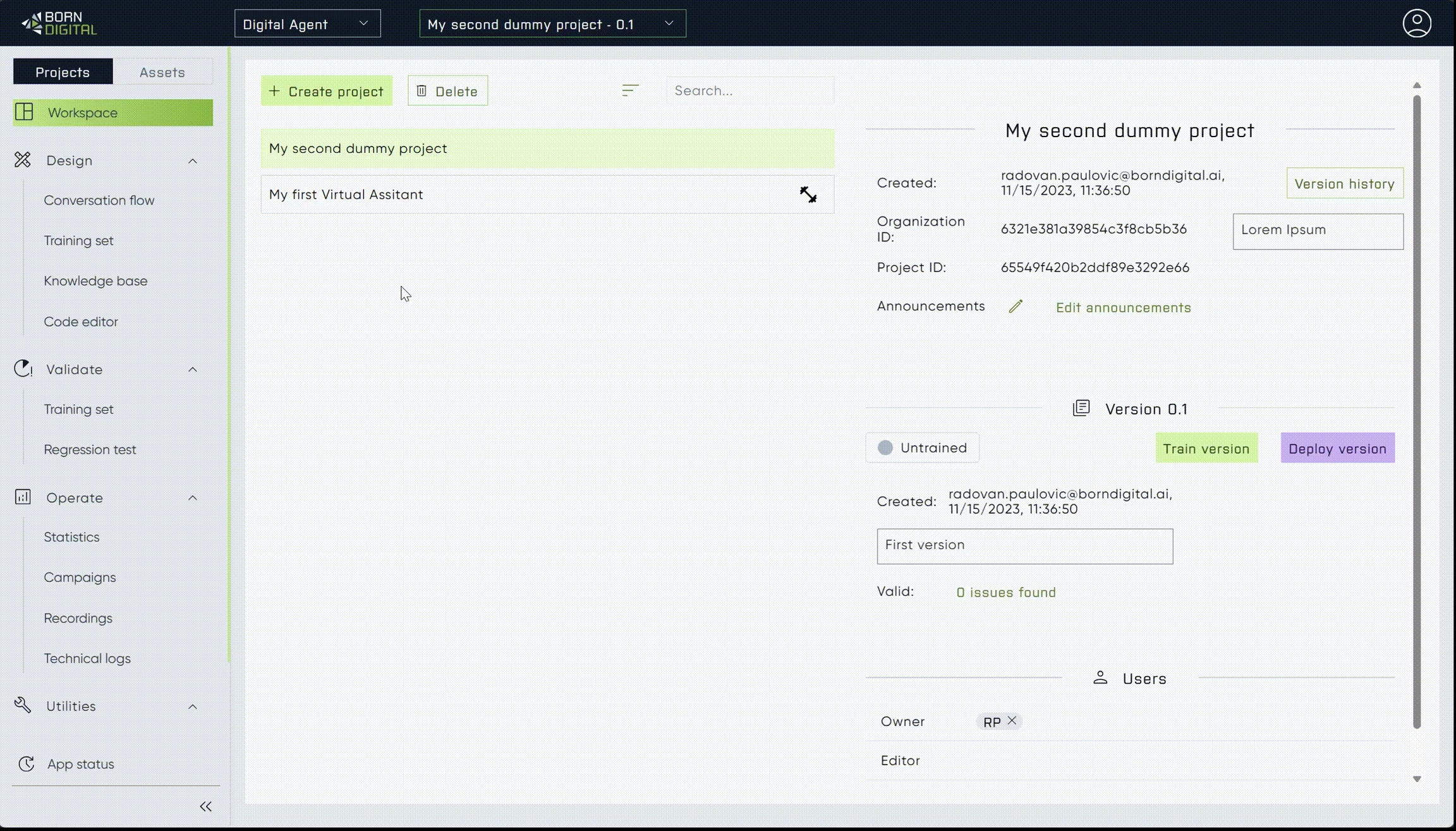Image resolution: width=1456 pixels, height=831 pixels.
Task: Open the project version selector dropdown
Action: [552, 24]
